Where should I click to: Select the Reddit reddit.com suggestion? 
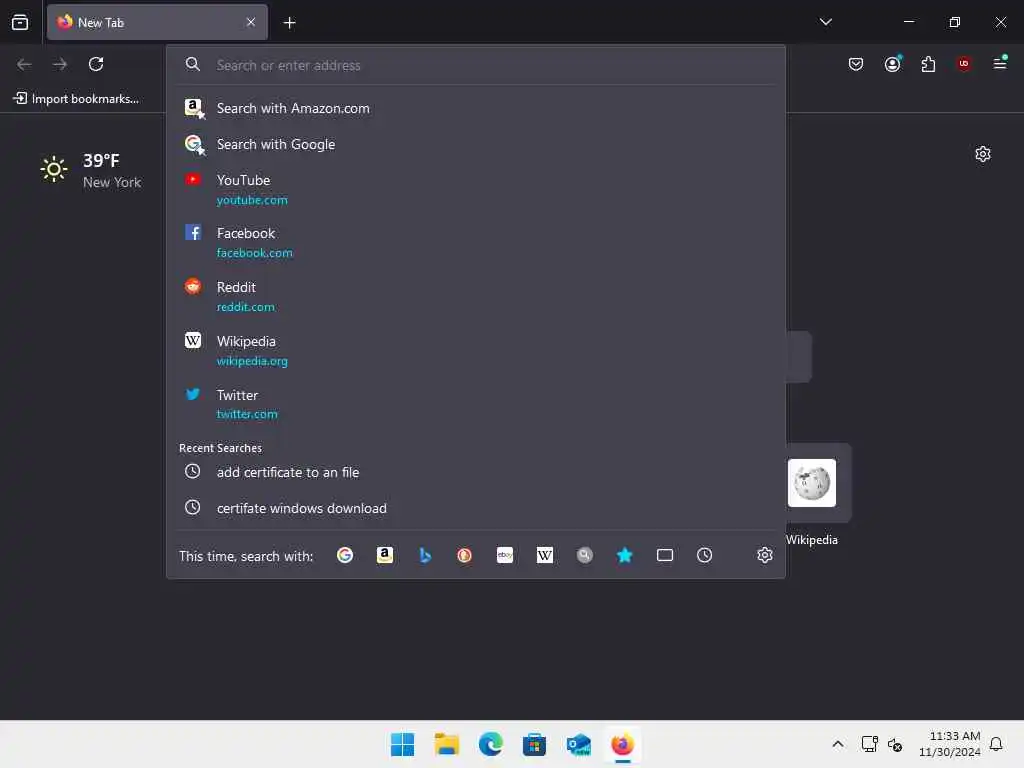point(476,296)
